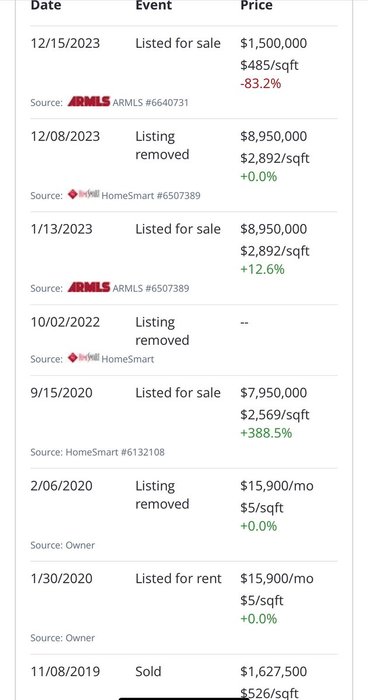Click the Event column header

(x=154, y=5)
